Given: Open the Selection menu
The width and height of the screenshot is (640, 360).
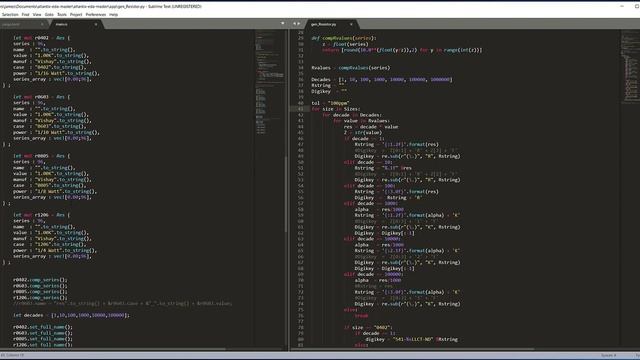Looking at the screenshot, I should pos(10,14).
